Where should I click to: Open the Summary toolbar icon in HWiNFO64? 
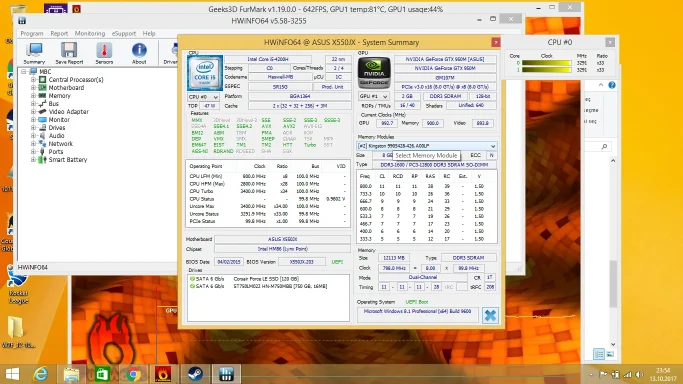pyautogui.click(x=34, y=53)
